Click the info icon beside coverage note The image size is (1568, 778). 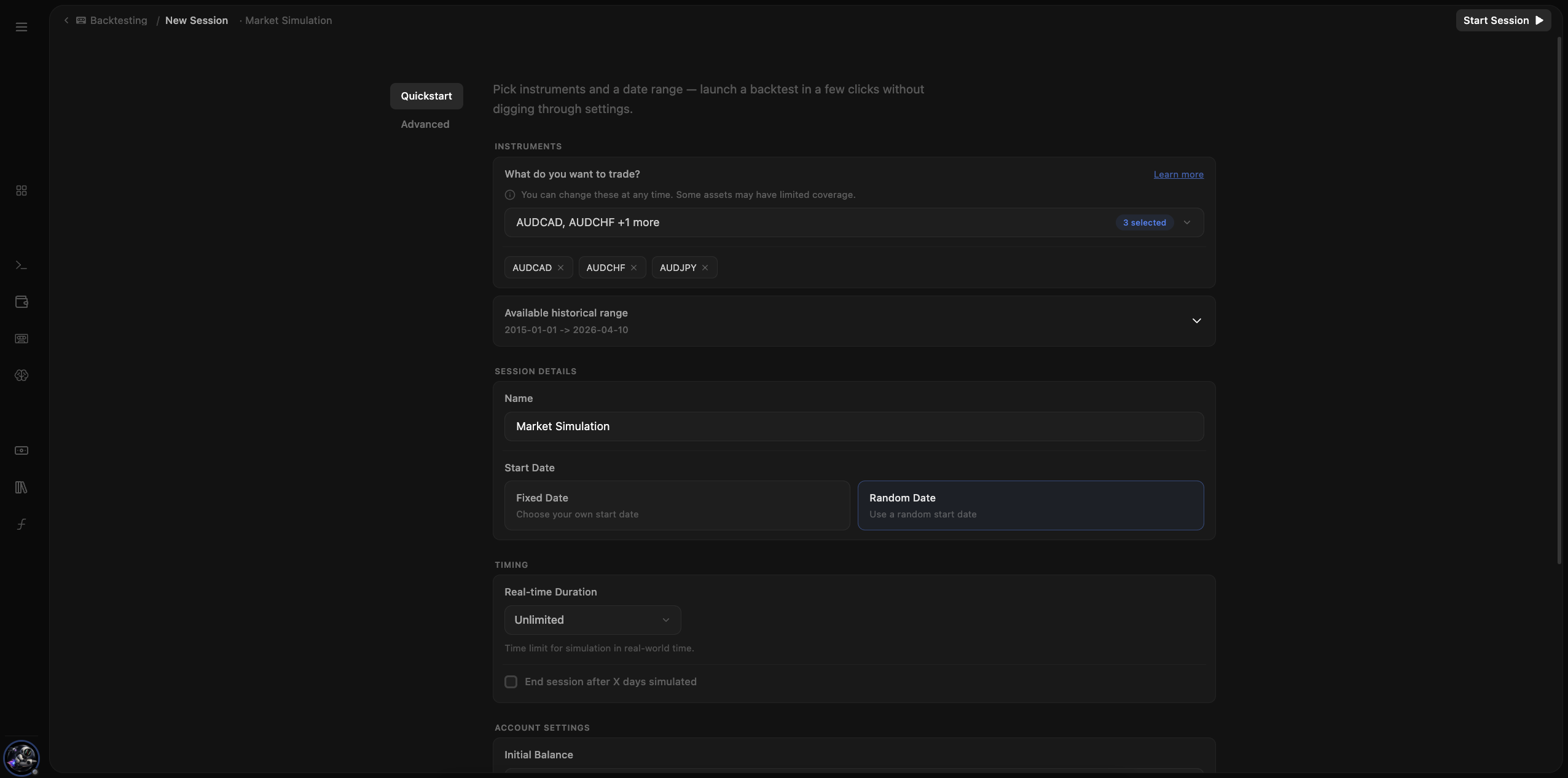click(510, 195)
